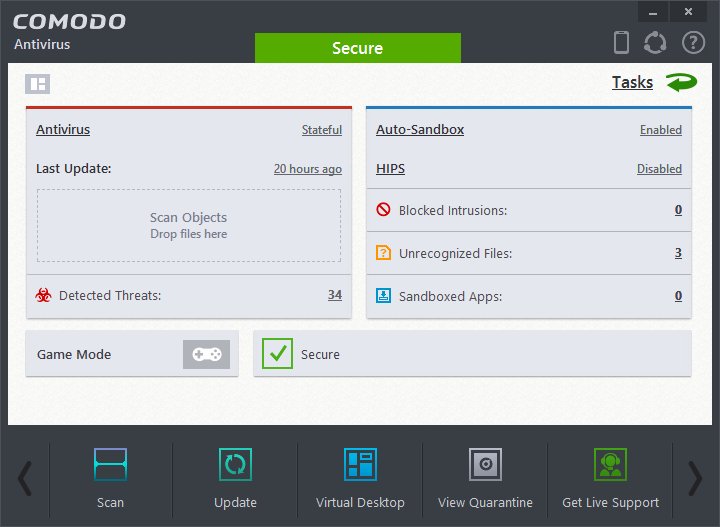Open Get Live Support from bottom toolbar
This screenshot has width=720, height=527.
pyautogui.click(x=610, y=479)
